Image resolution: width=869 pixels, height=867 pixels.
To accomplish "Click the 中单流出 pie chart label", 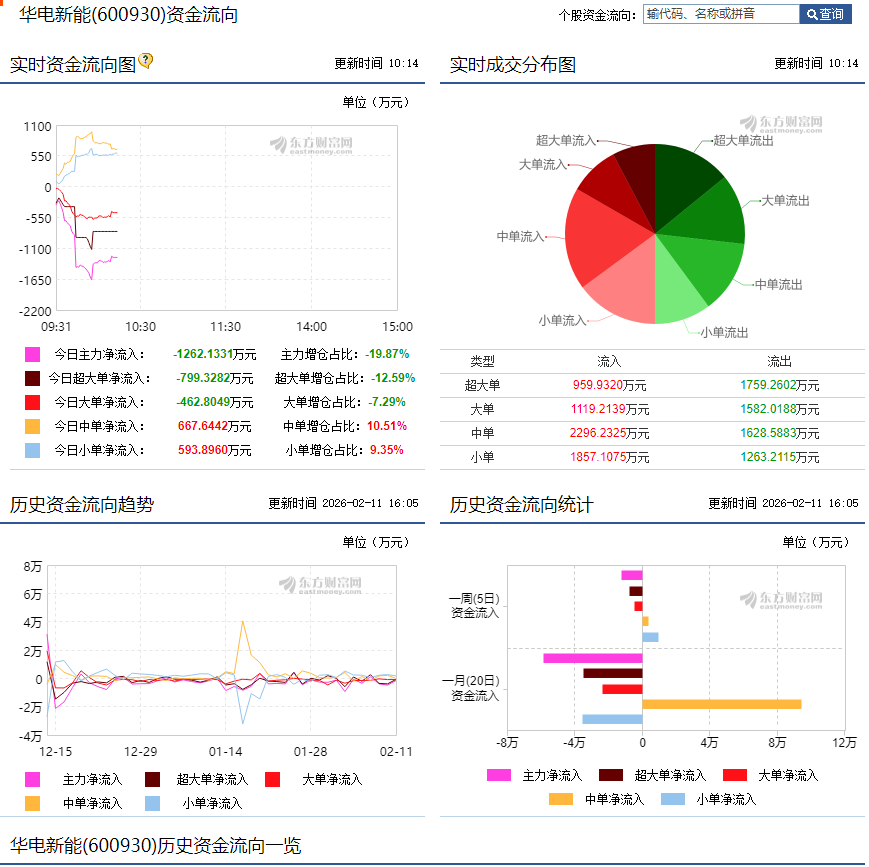I will pyautogui.click(x=778, y=284).
